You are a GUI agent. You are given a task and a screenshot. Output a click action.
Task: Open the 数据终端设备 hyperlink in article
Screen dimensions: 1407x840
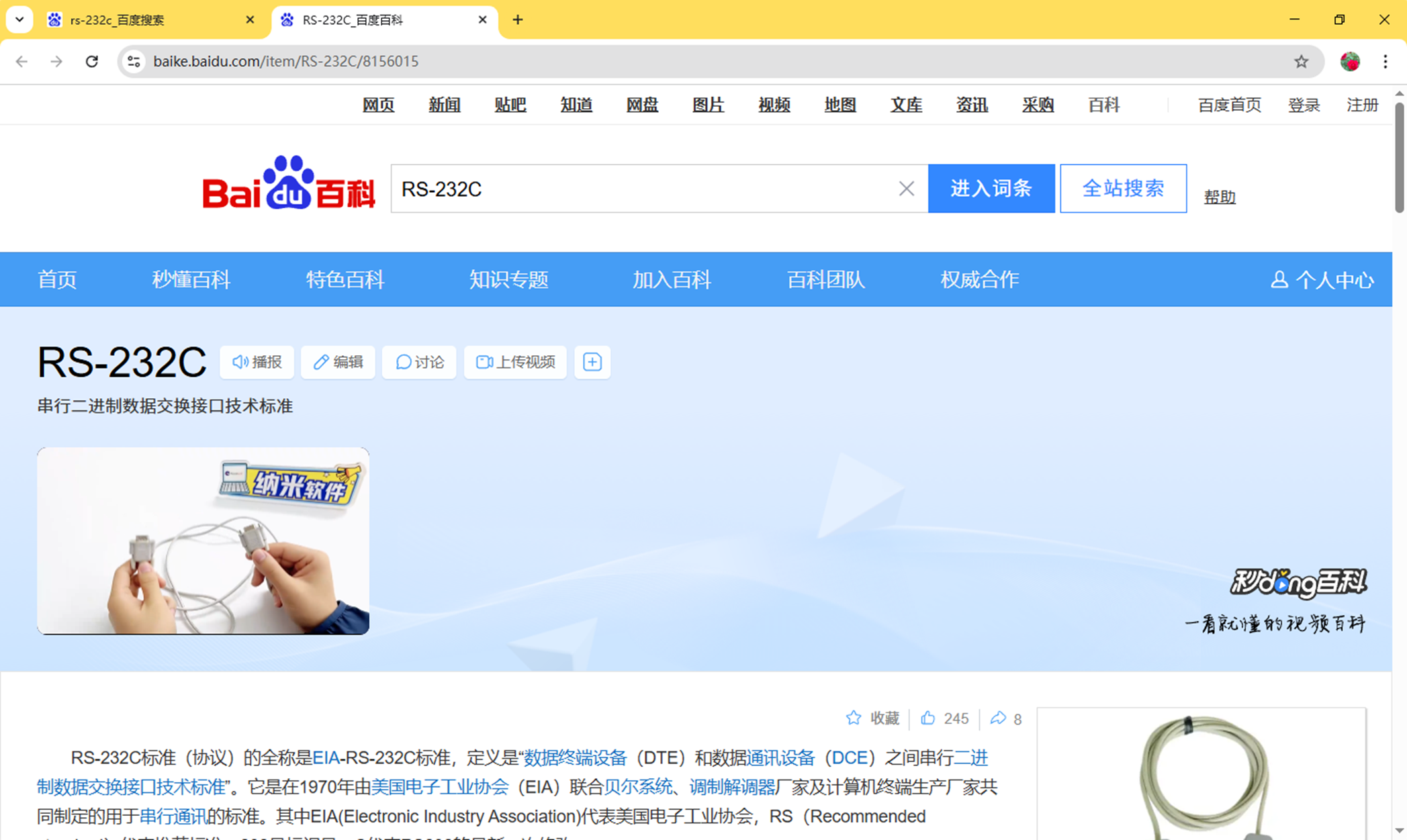tap(575, 758)
